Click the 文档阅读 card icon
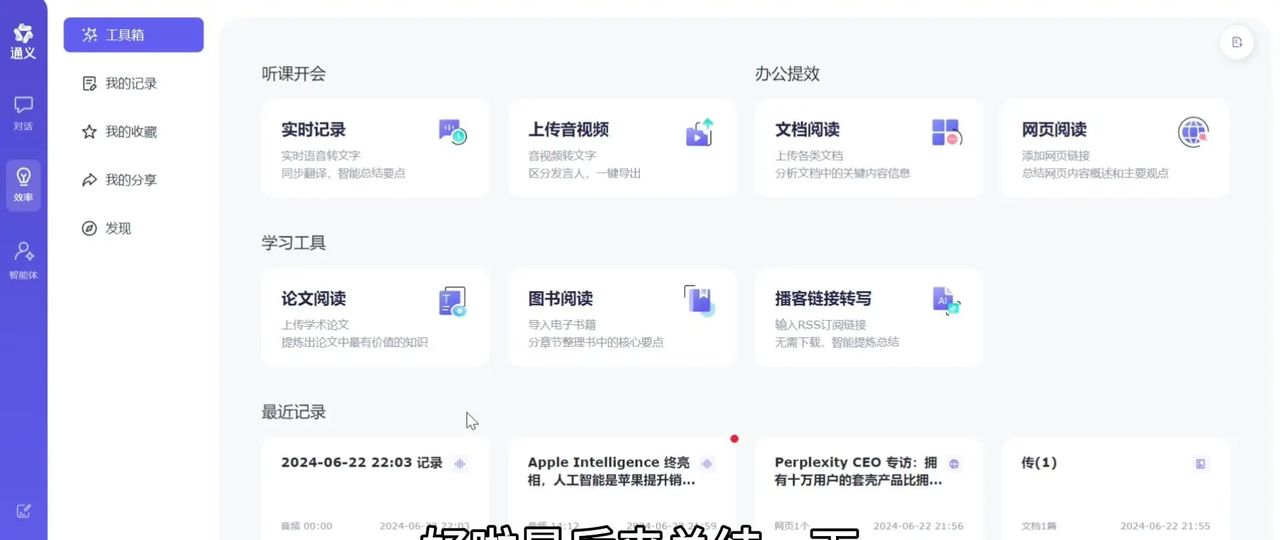Screen dimensions: 1280x540 [946, 132]
